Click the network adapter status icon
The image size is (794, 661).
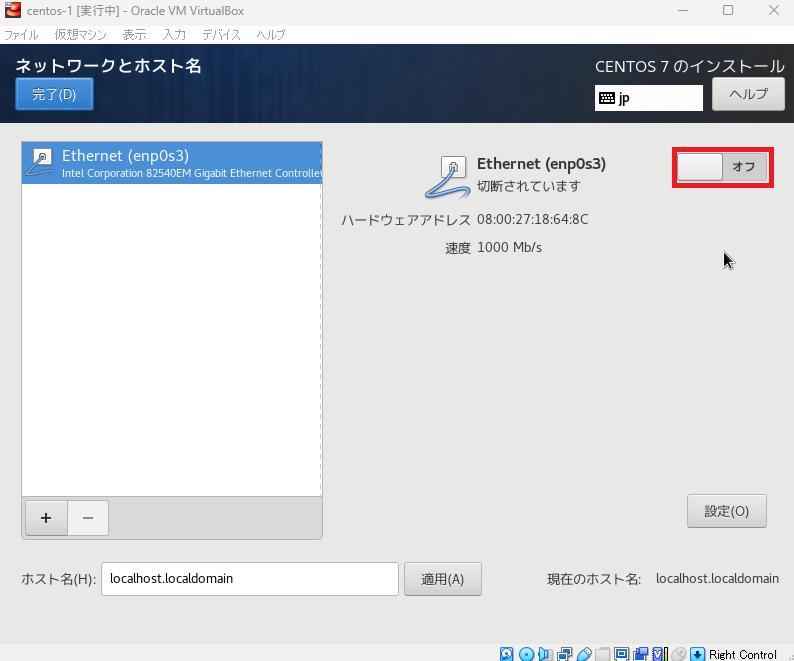565,654
